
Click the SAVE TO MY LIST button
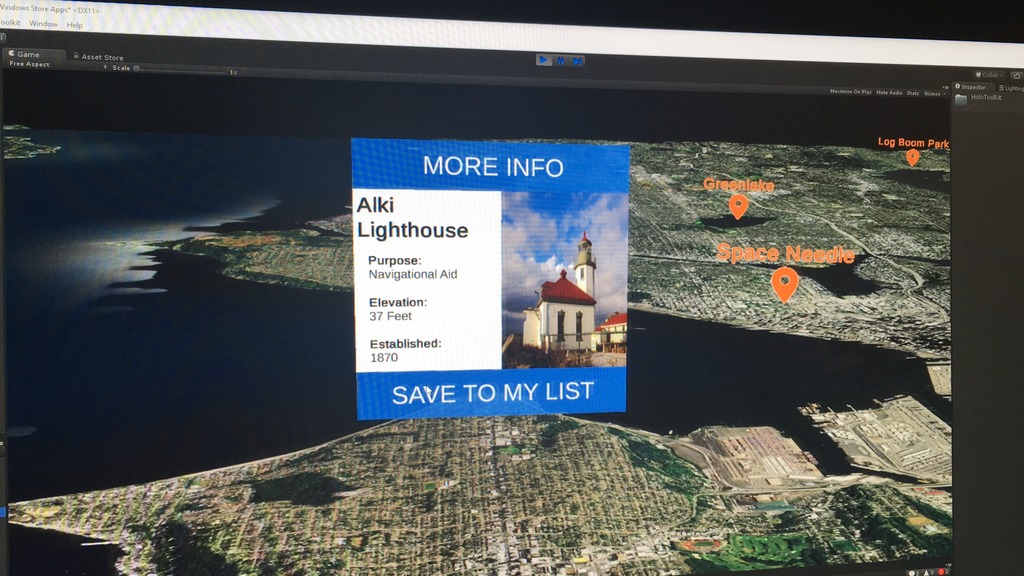[x=492, y=392]
